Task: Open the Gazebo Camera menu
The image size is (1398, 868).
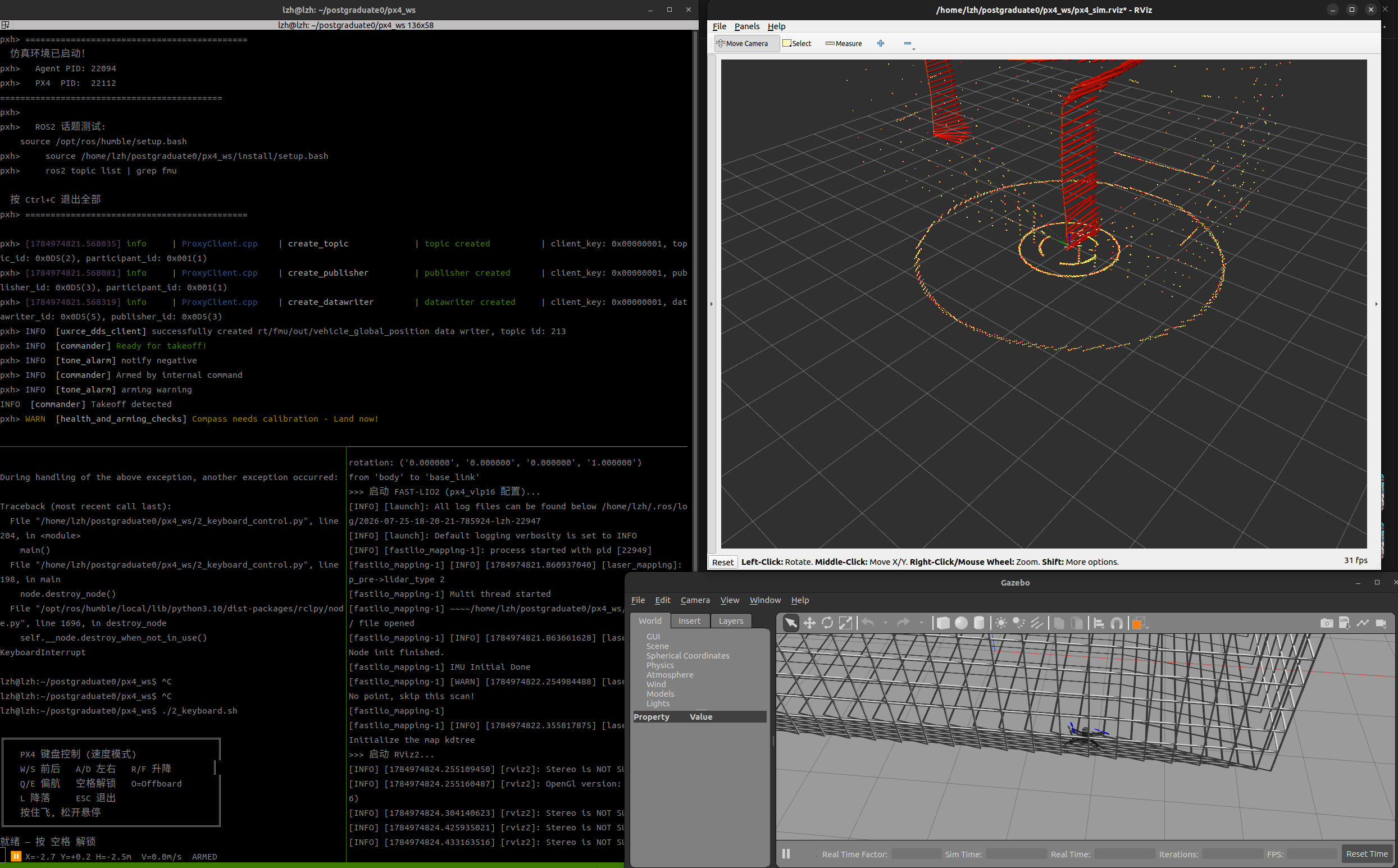Action: (x=695, y=601)
